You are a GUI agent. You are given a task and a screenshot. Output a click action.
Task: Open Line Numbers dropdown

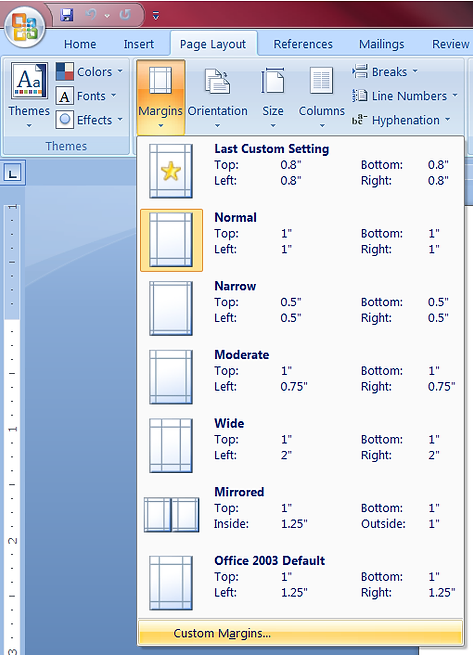tap(404, 96)
